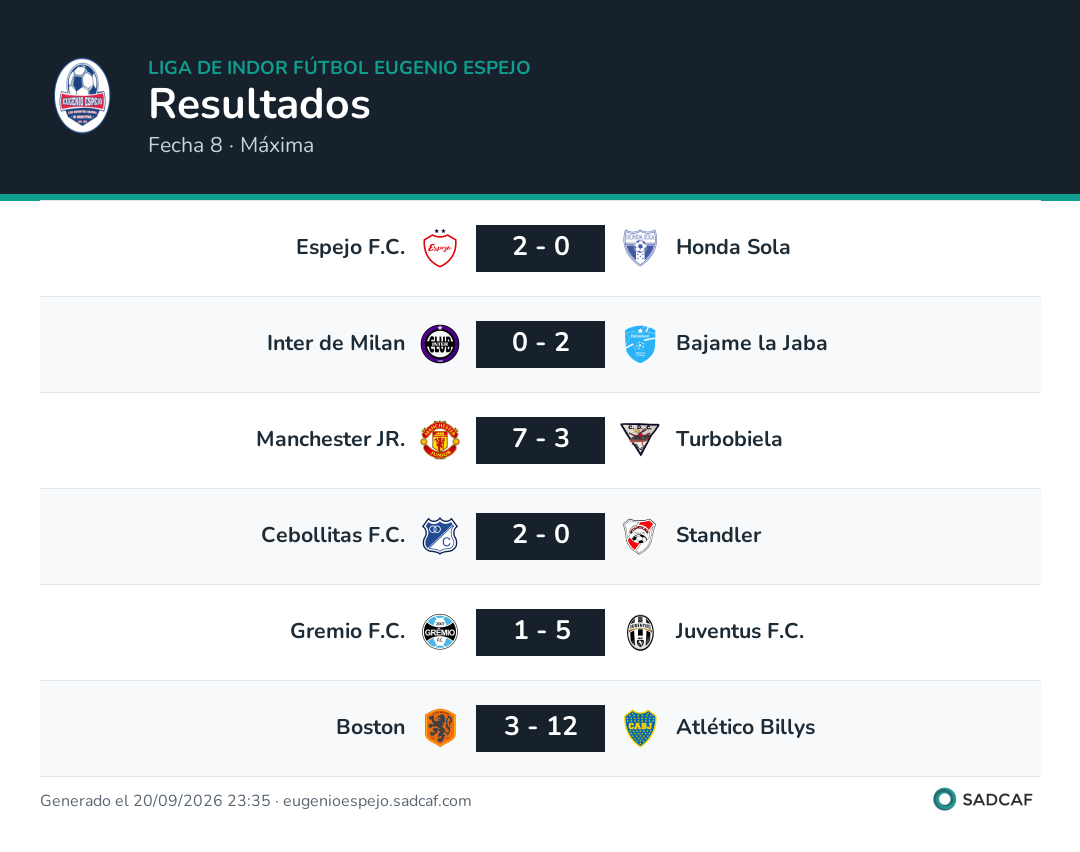Select the Juventus F.C. team name
This screenshot has width=1080, height=852.
click(740, 631)
